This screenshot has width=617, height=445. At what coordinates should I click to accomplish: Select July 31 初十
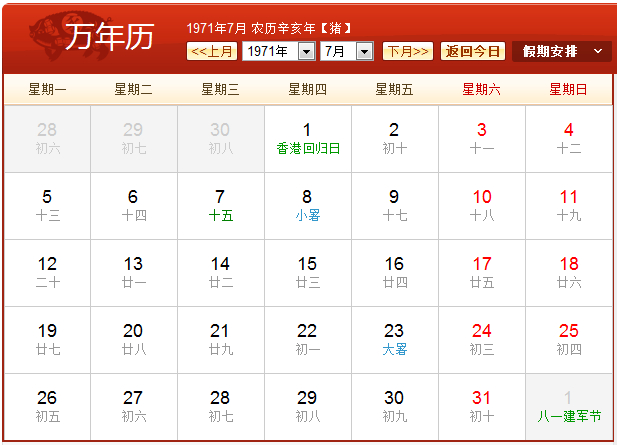click(482, 406)
